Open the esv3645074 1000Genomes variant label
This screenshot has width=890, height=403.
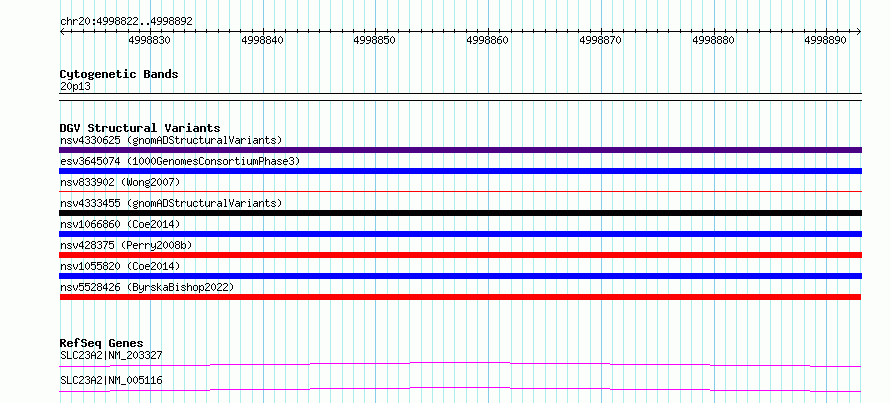click(x=180, y=161)
